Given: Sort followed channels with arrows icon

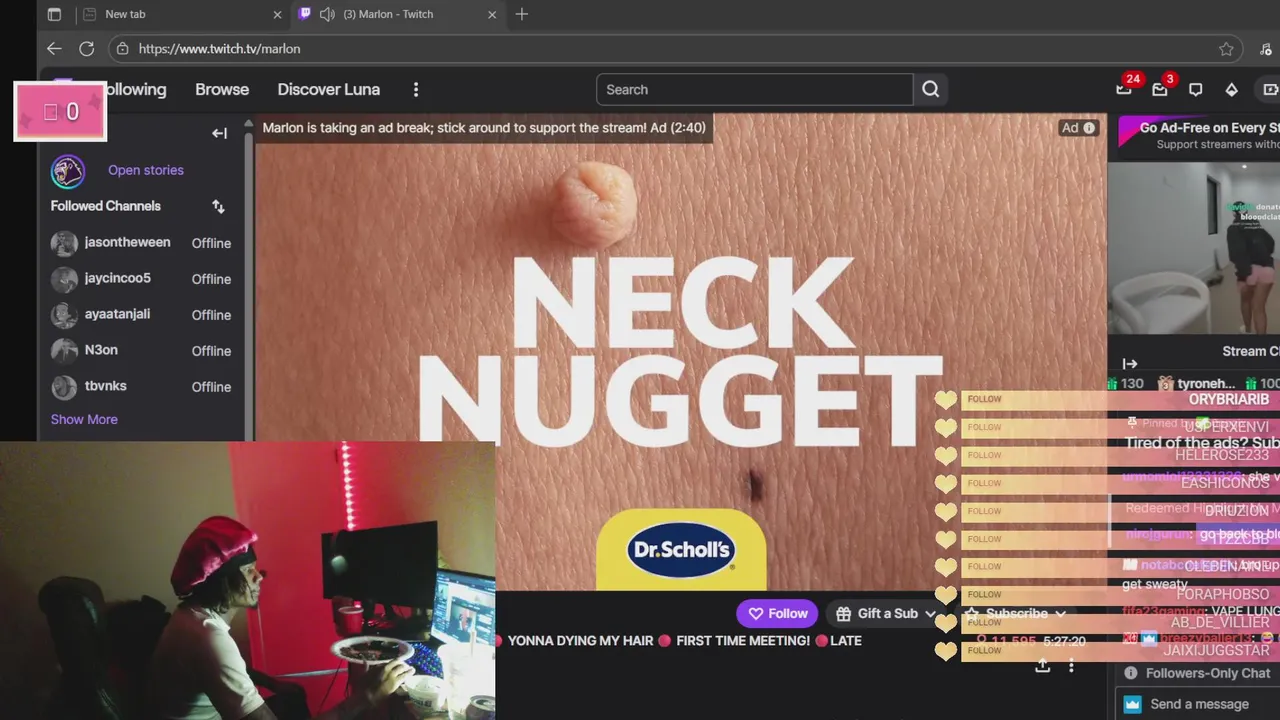Looking at the screenshot, I should click(x=218, y=206).
